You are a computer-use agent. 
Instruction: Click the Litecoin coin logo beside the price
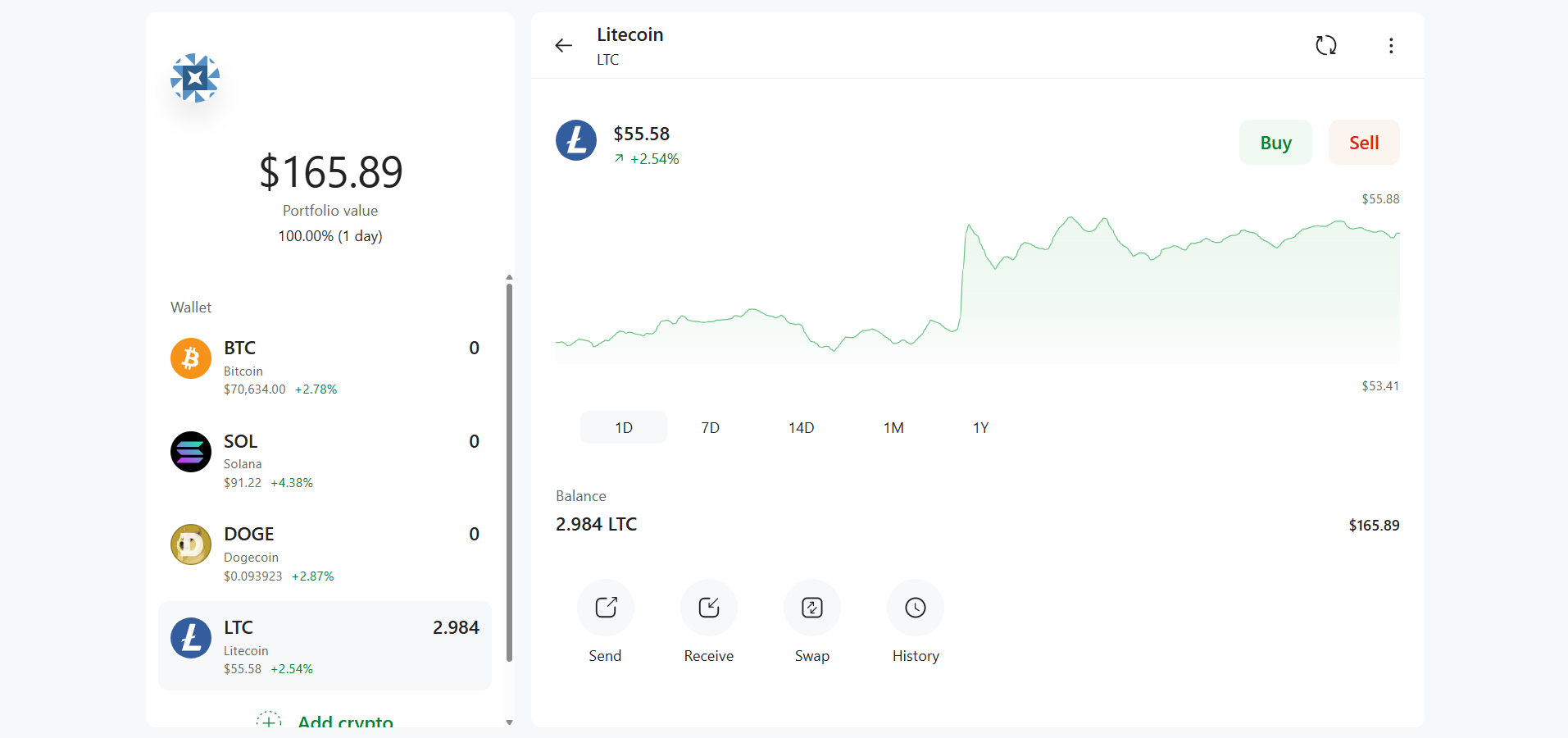coord(576,140)
